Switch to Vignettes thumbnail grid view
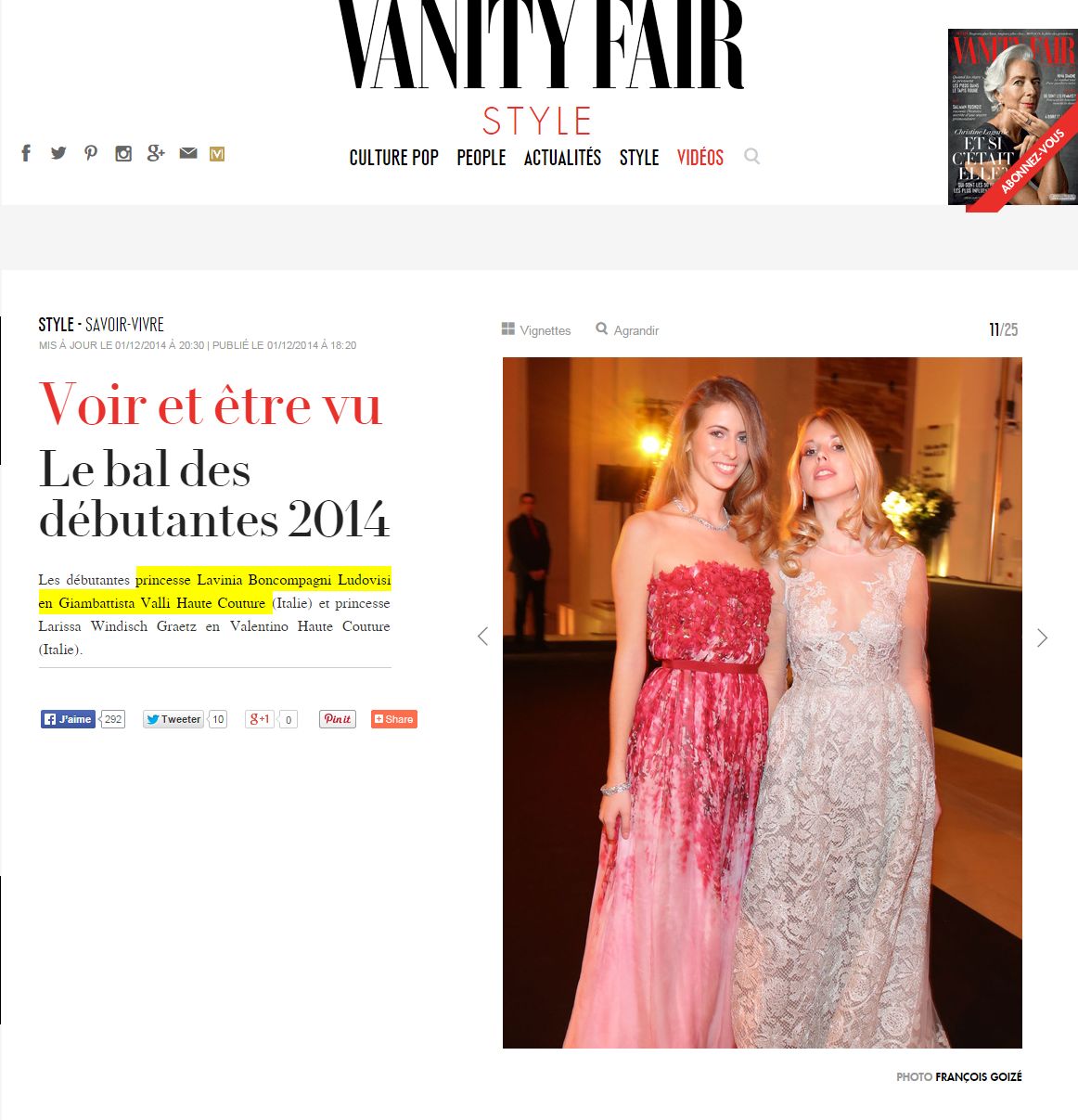This screenshot has width=1078, height=1120. (x=536, y=330)
